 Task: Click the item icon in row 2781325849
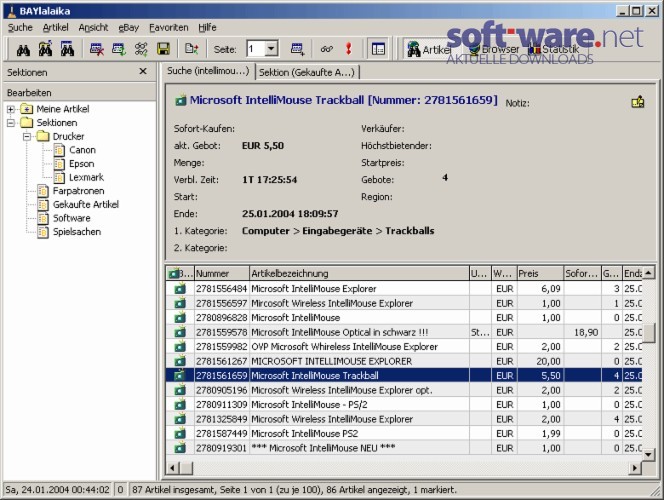pyautogui.click(x=180, y=419)
